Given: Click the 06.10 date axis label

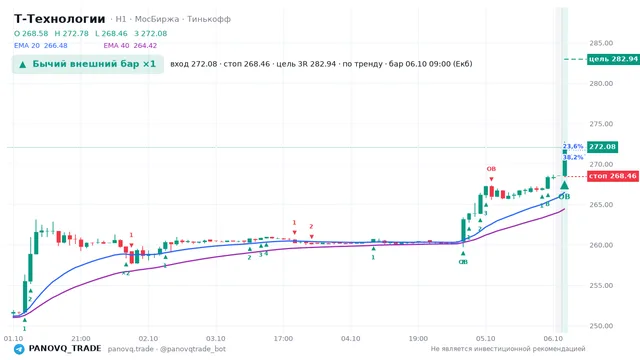Looking at the screenshot, I should coord(553,339).
